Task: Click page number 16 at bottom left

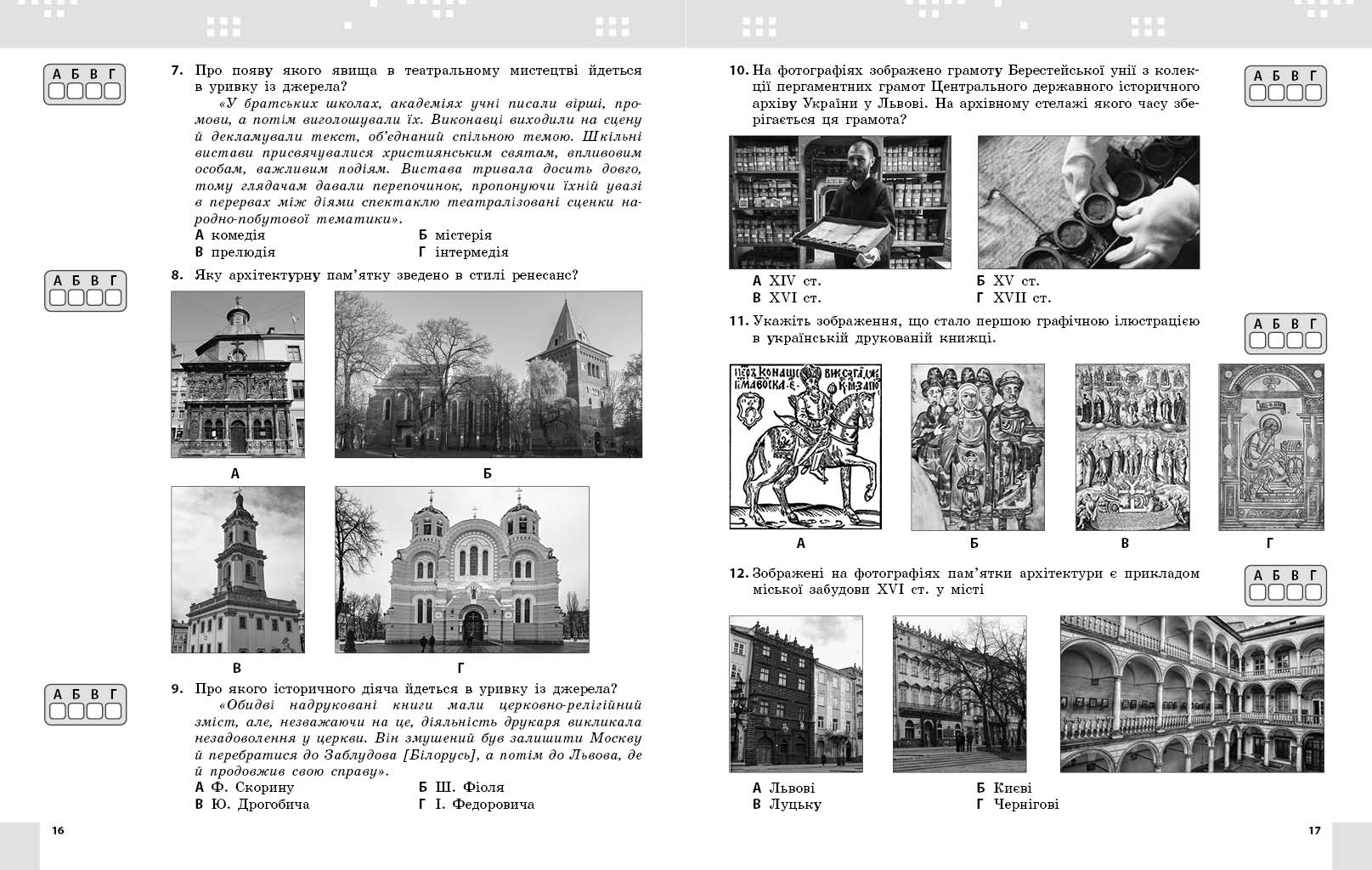Action: click(x=56, y=828)
